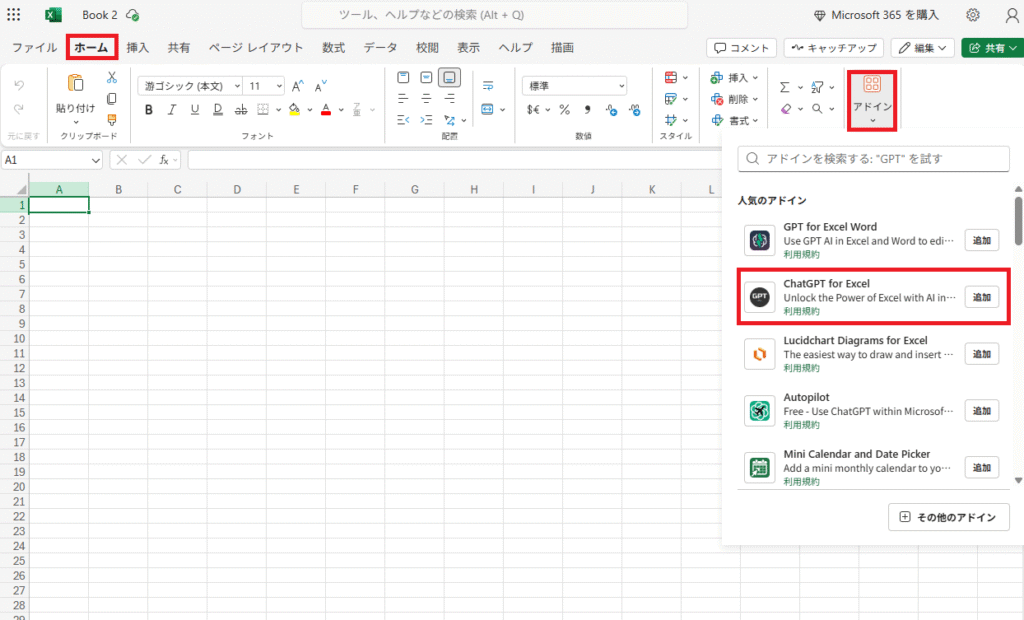Toggle strikethrough formatting

pyautogui.click(x=241, y=110)
